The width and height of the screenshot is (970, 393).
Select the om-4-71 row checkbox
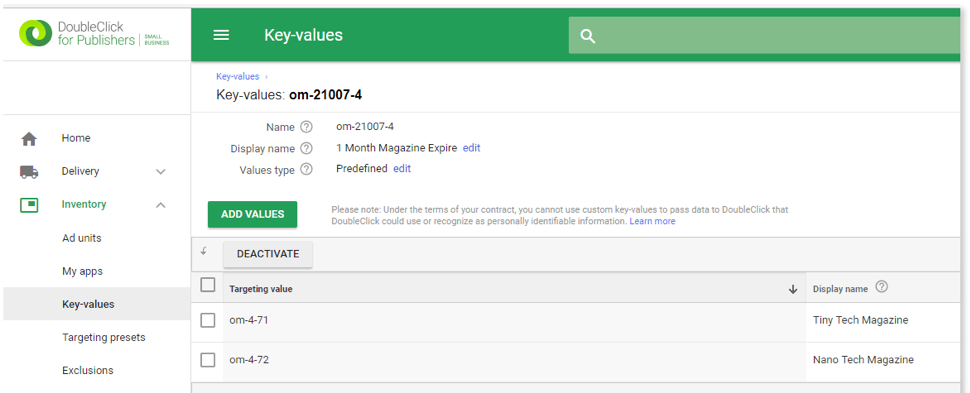click(208, 320)
